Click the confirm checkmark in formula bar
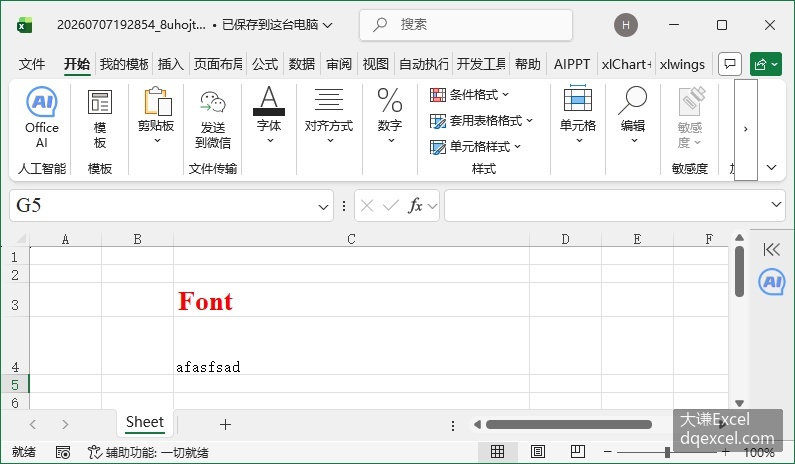The image size is (795, 464). point(390,205)
